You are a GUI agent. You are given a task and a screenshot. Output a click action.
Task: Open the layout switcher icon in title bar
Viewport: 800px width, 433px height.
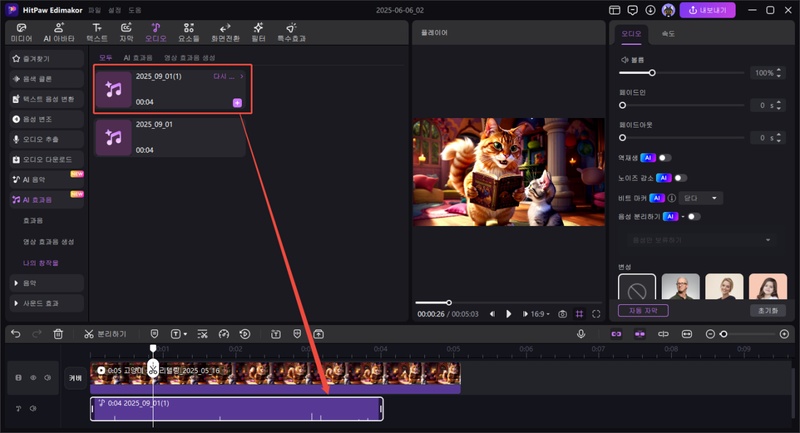615,10
